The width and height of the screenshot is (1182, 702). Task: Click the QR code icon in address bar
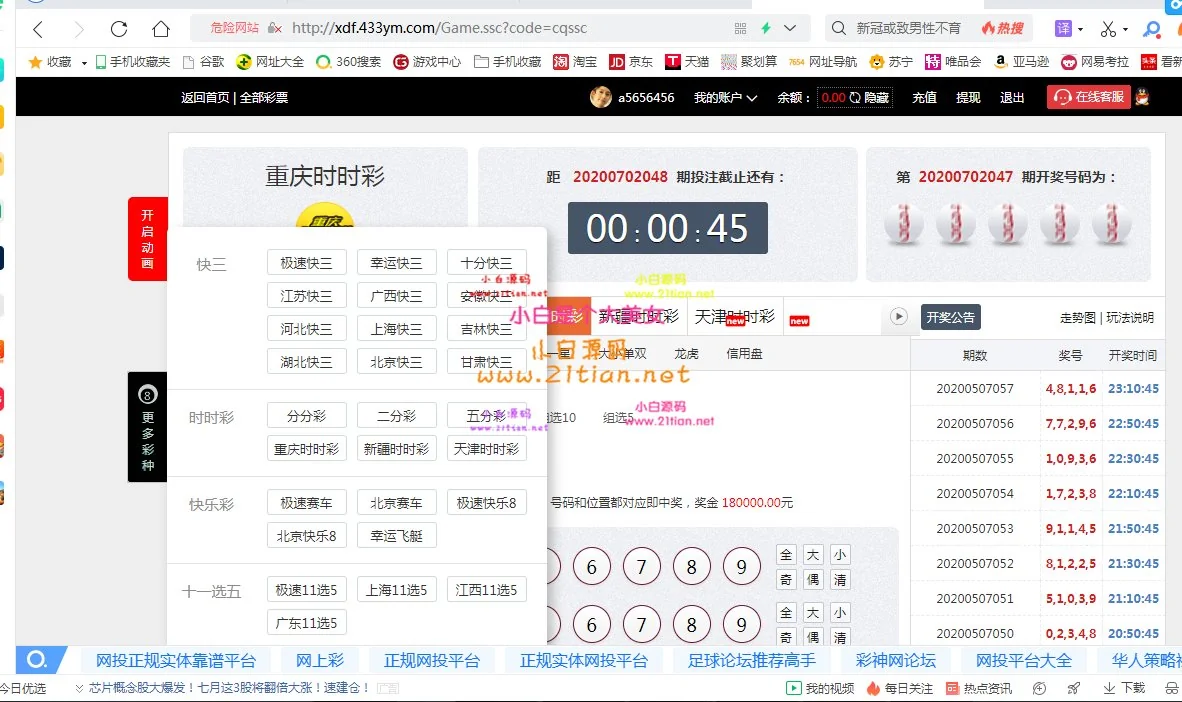(x=740, y=29)
